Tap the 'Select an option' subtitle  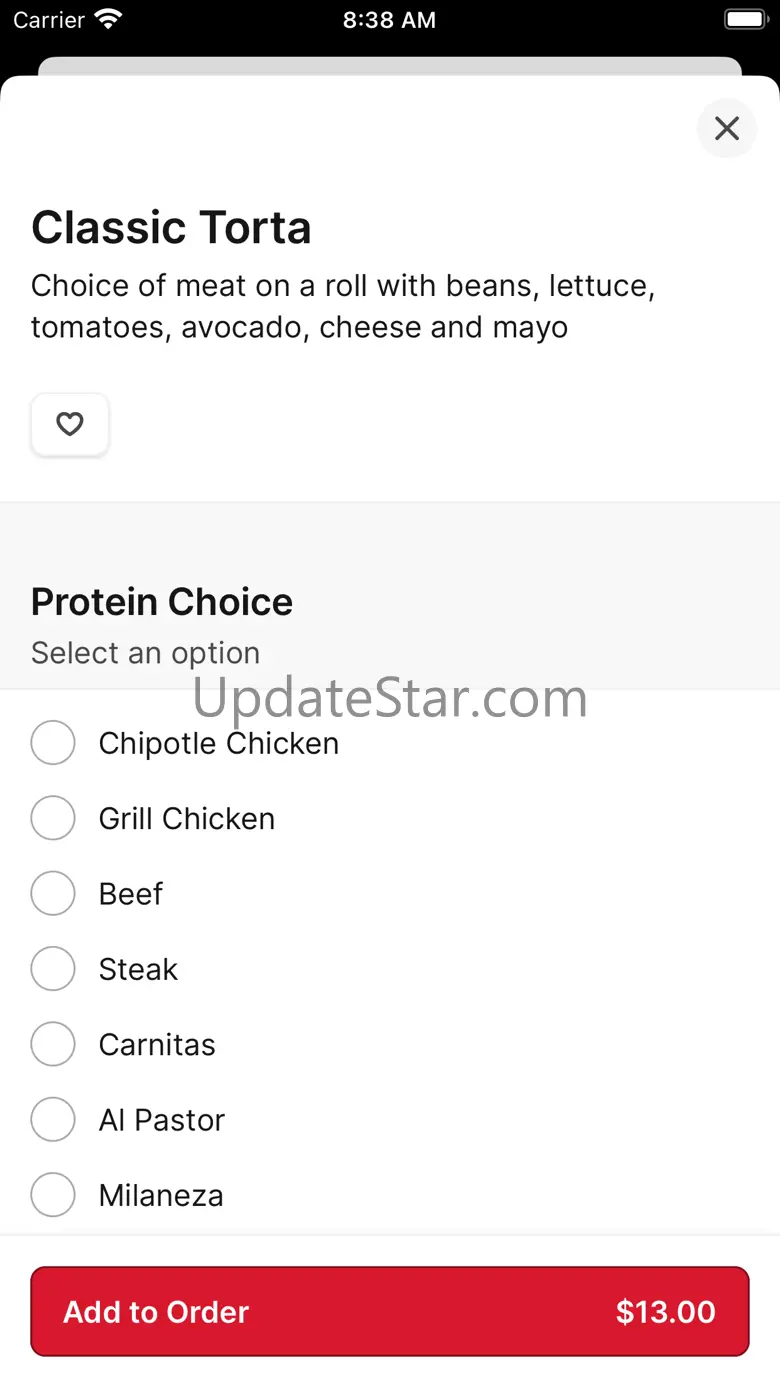point(146,653)
